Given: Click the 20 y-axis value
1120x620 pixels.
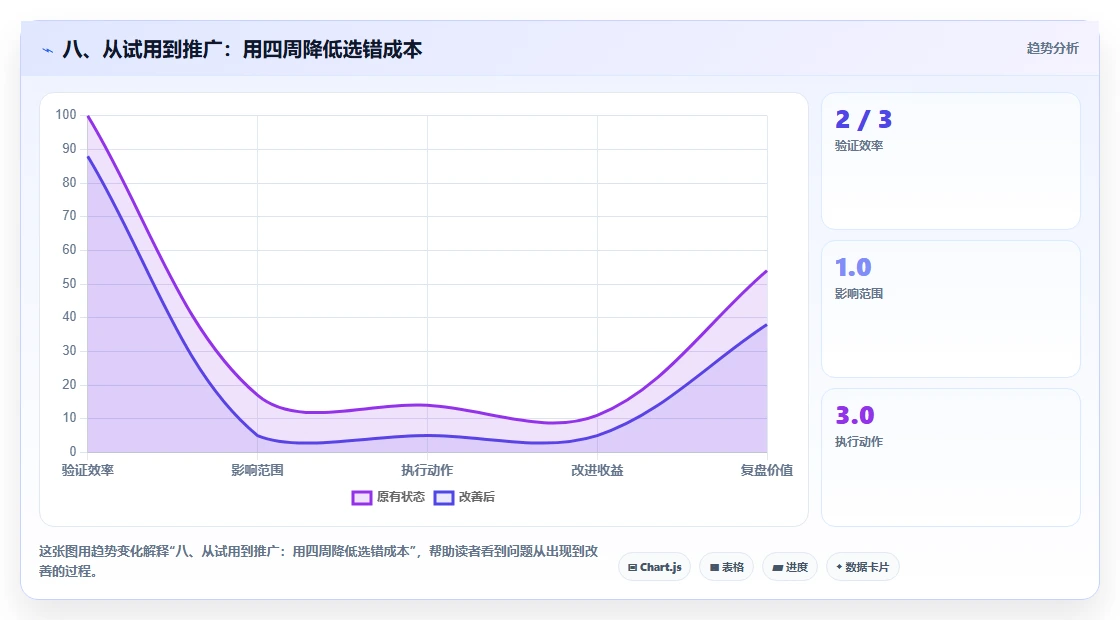Looking at the screenshot, I should pyautogui.click(x=69, y=384).
